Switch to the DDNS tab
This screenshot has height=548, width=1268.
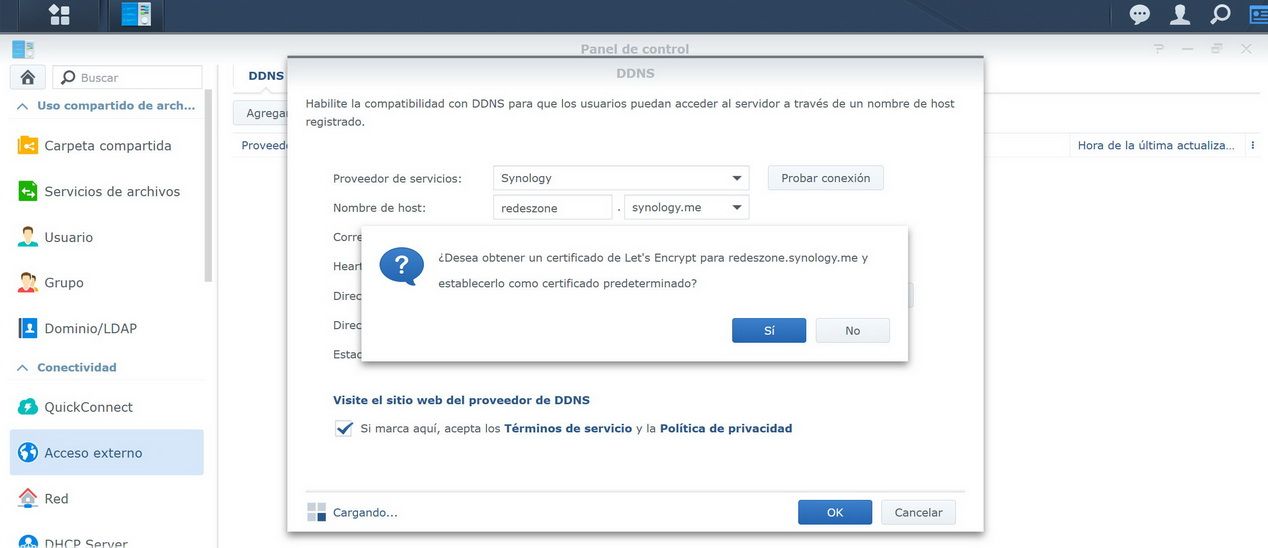265,76
